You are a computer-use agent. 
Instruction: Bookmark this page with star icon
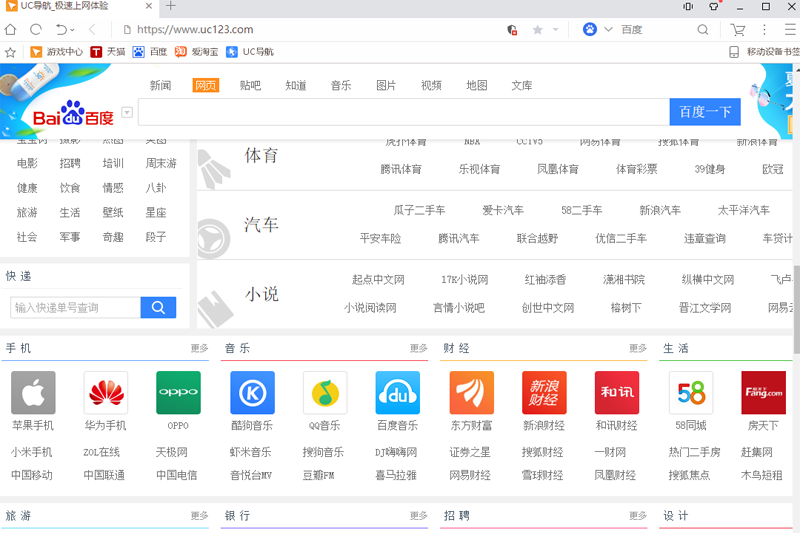pos(538,30)
